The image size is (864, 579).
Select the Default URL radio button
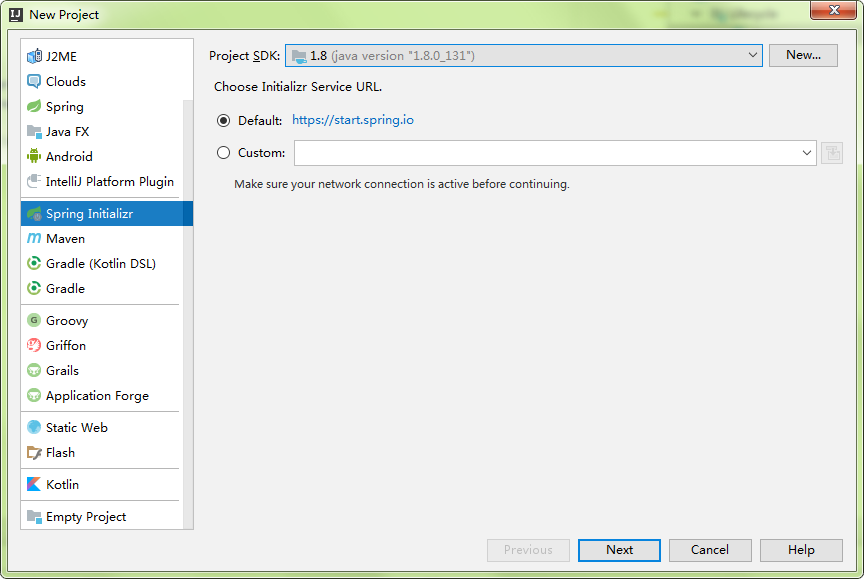click(x=223, y=121)
